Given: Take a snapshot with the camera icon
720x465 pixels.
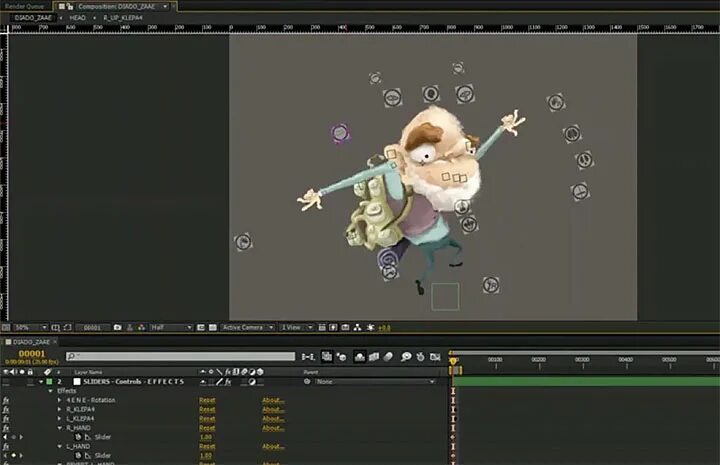Looking at the screenshot, I should (118, 327).
